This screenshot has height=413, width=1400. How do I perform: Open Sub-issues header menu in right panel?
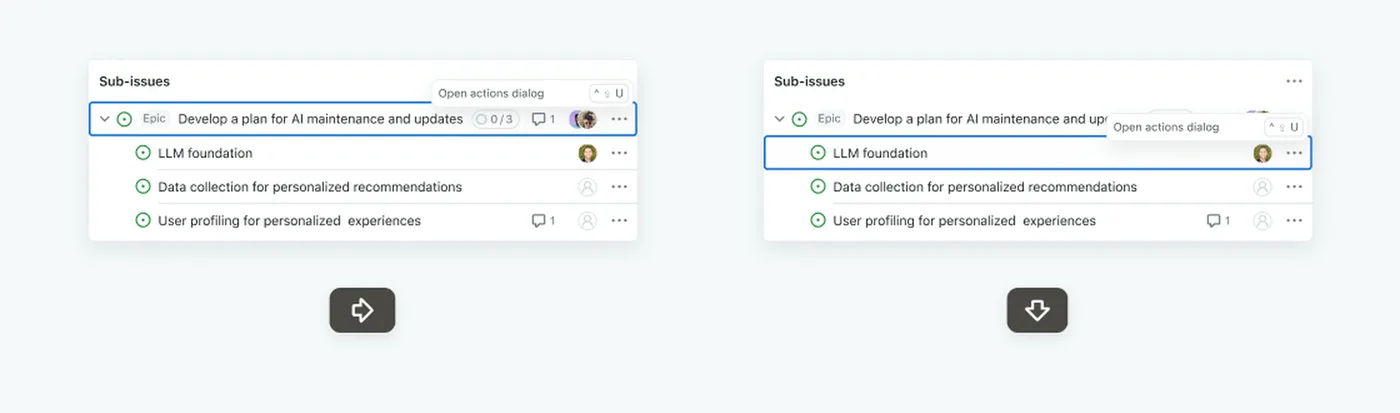point(1294,81)
